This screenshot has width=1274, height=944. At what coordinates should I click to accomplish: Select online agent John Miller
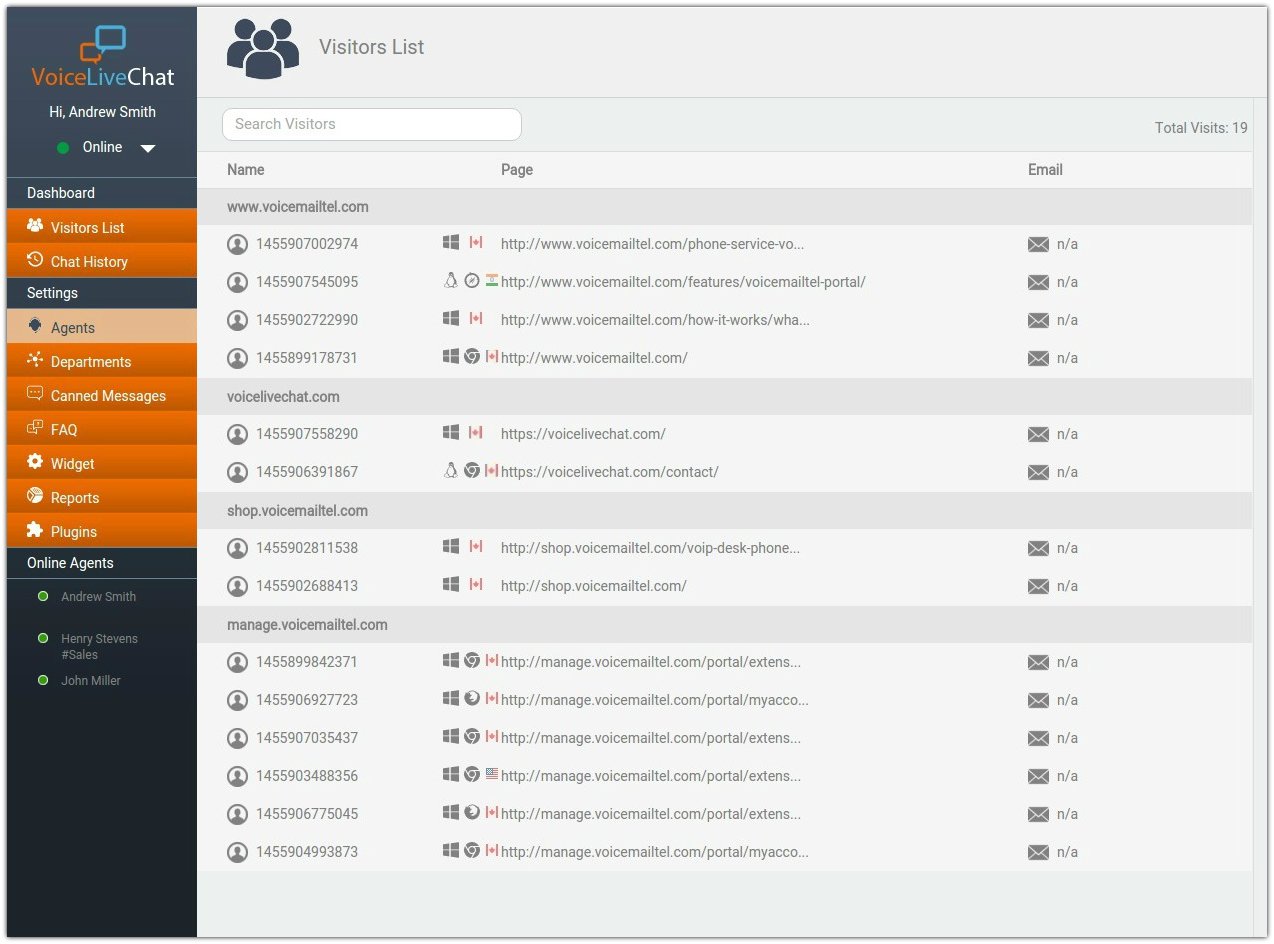coord(91,681)
